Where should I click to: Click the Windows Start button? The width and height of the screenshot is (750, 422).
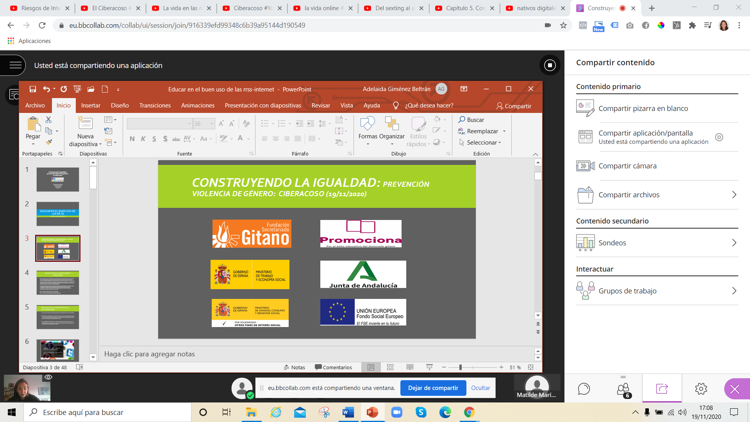point(11,412)
